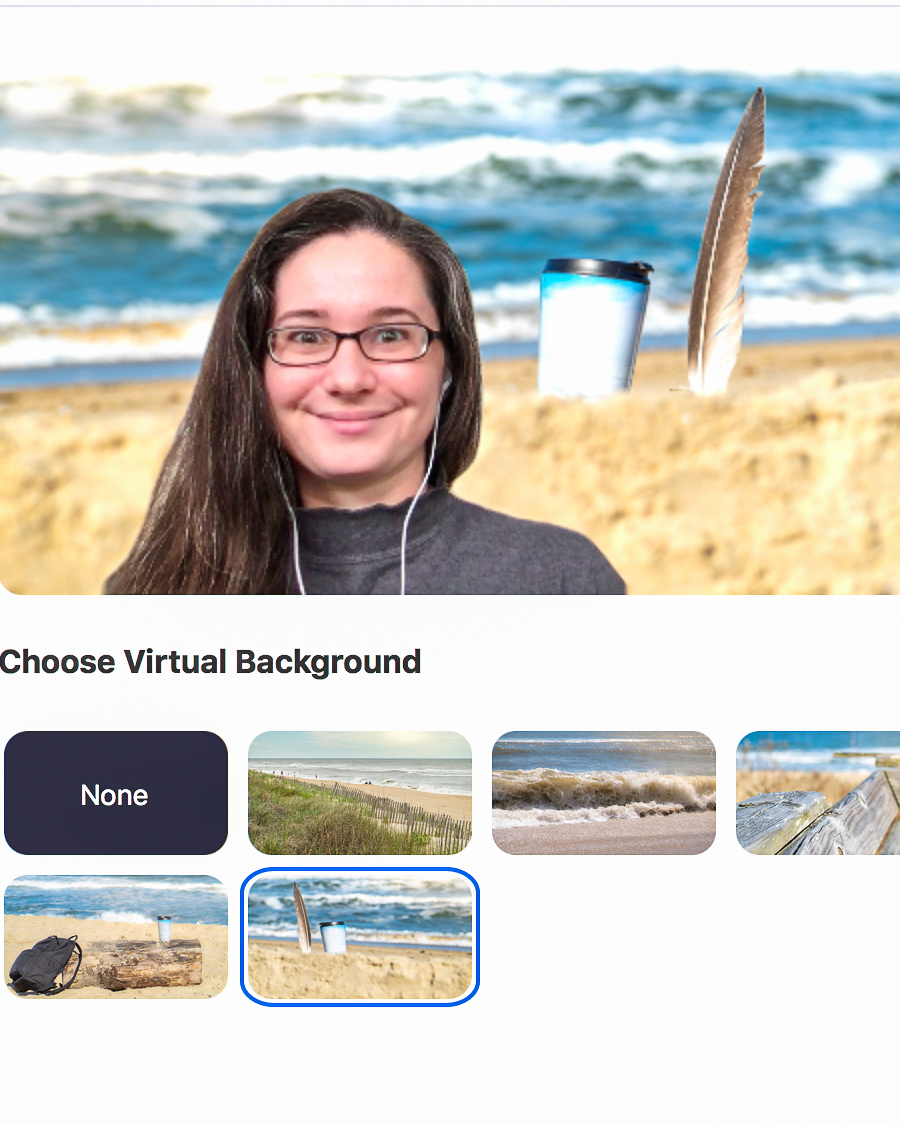Click the selected feather and cup thumbnail

coord(360,936)
